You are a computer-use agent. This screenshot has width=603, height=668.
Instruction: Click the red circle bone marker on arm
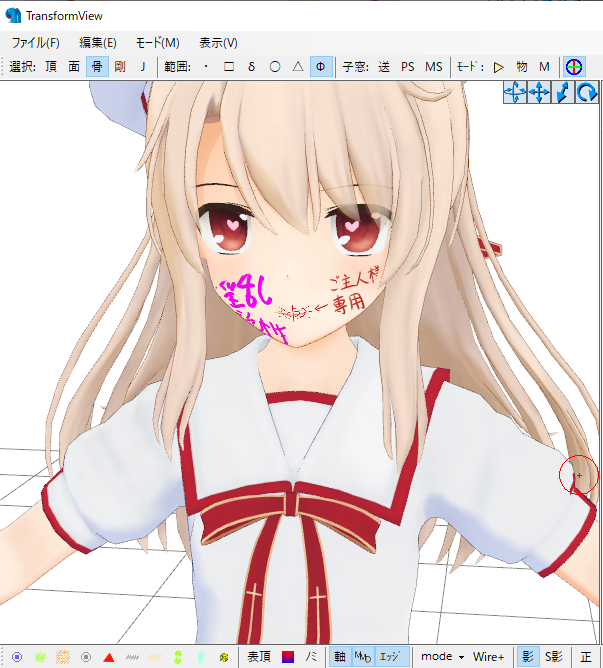point(579,475)
